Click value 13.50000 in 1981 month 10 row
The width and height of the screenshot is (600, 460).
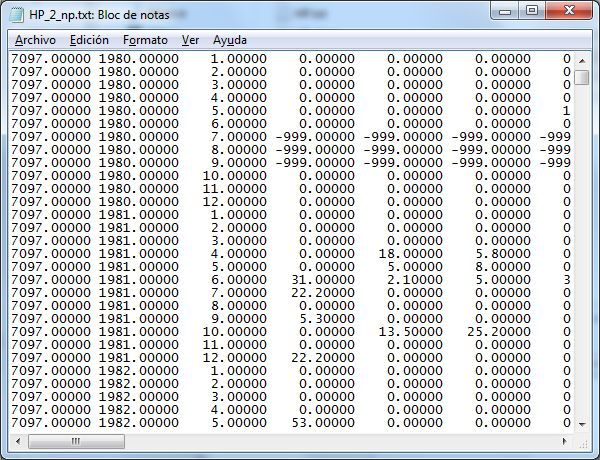410,331
